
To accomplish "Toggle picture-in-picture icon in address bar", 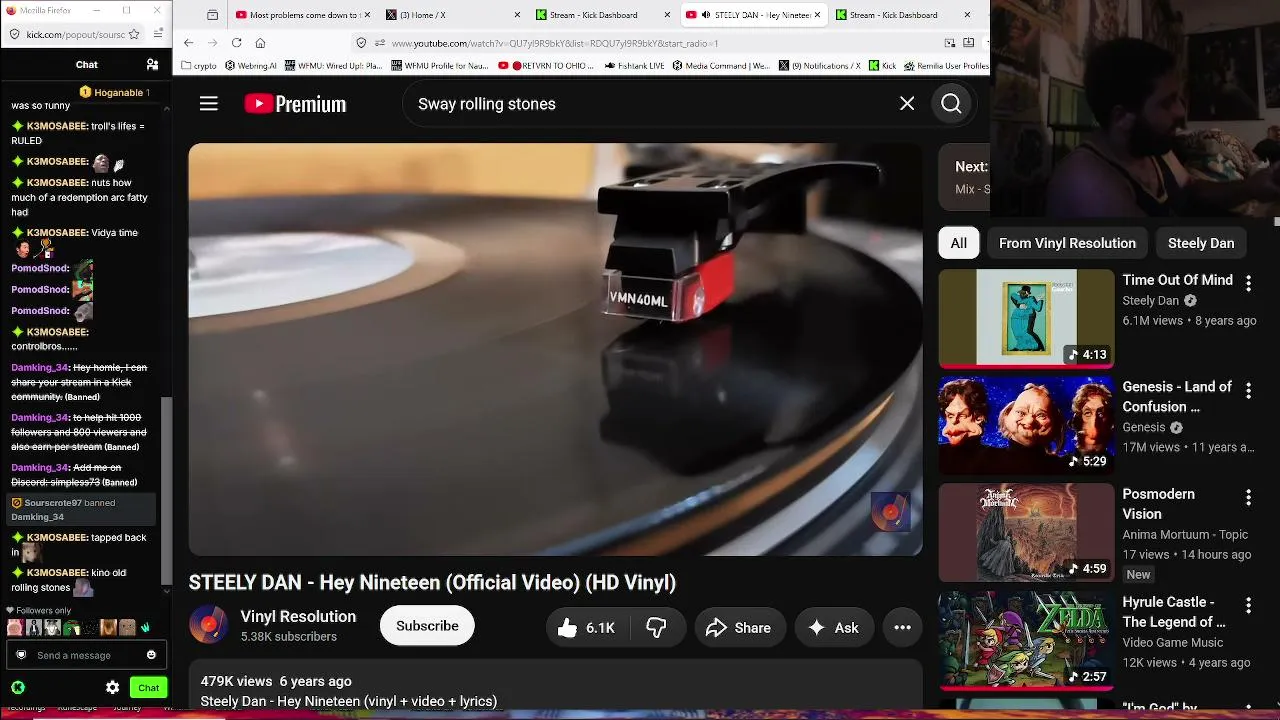I will [x=949, y=43].
